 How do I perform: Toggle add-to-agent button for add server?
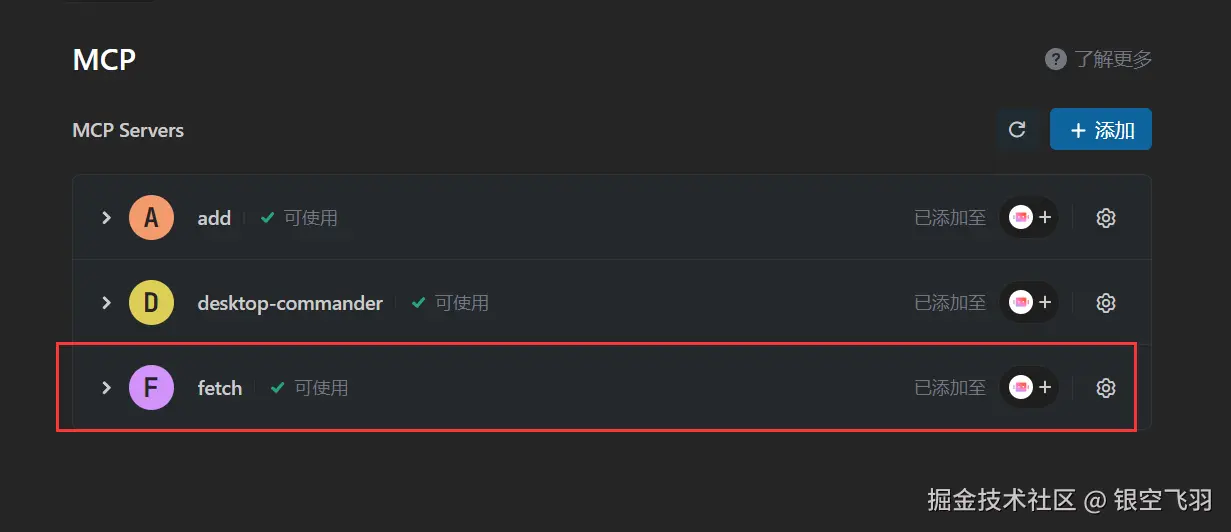1030,218
